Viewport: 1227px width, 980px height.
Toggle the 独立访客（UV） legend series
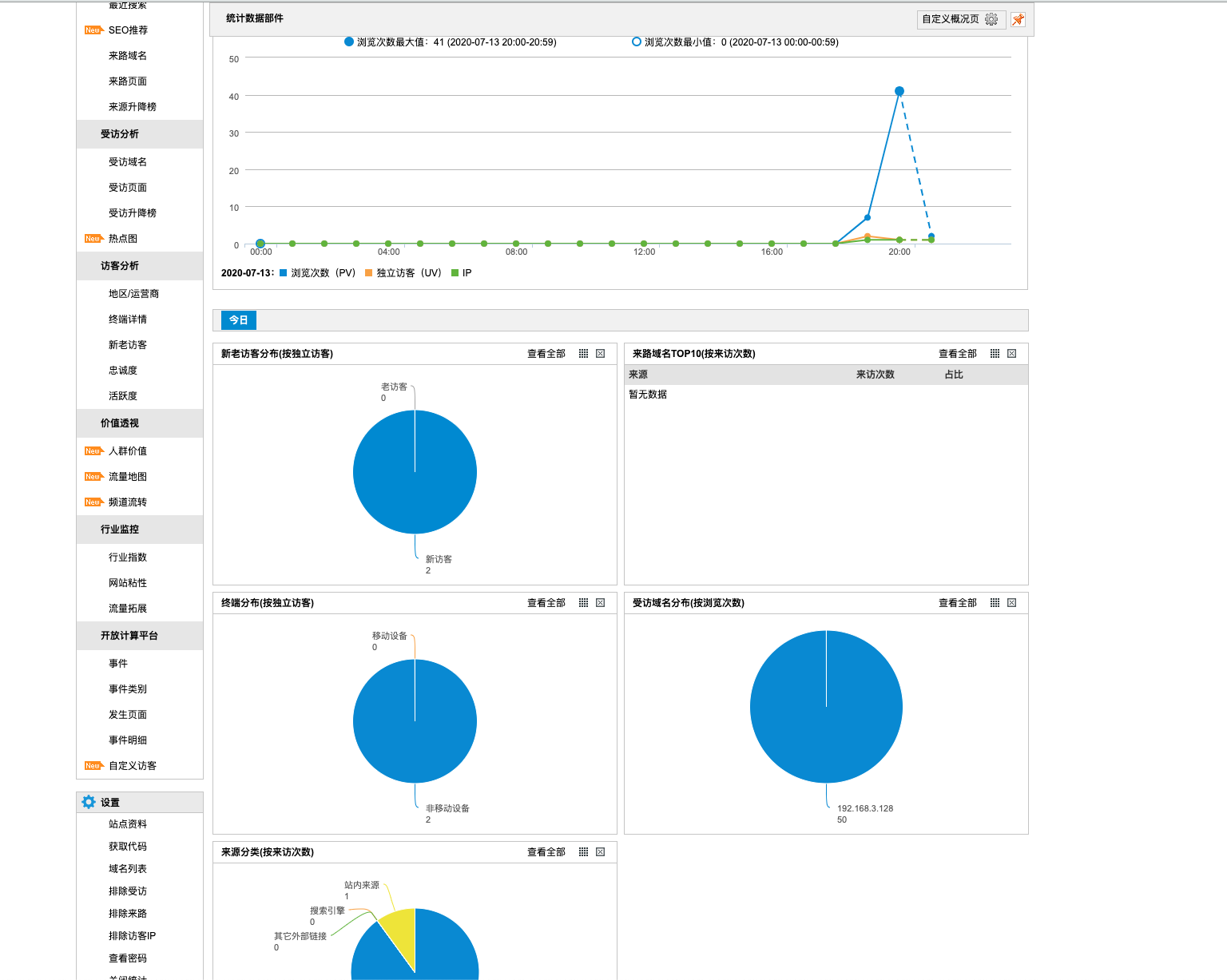[x=403, y=273]
